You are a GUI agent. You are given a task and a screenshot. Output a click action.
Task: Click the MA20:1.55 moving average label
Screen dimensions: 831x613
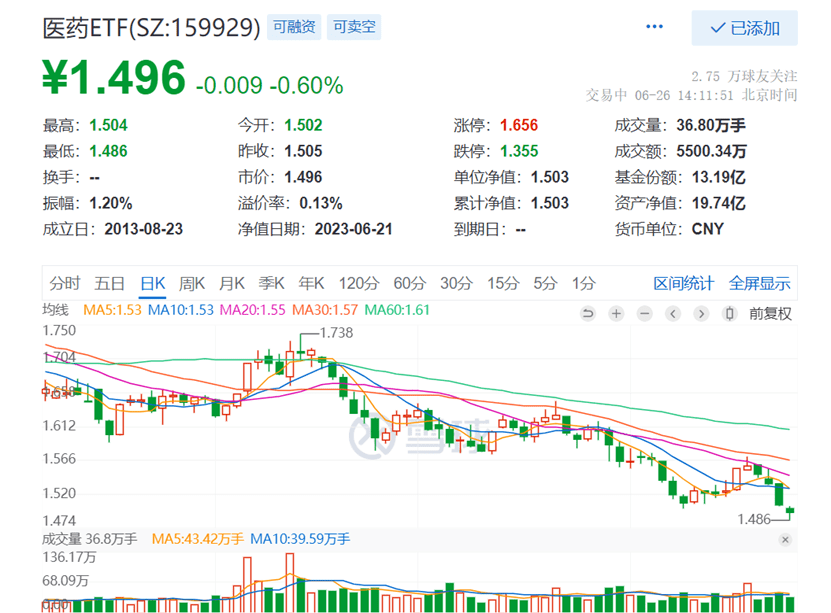(x=252, y=310)
